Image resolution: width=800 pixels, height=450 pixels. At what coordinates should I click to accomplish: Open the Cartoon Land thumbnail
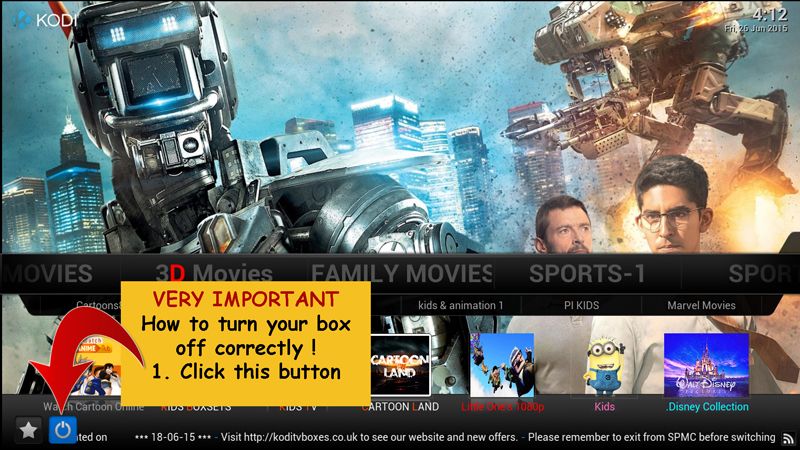pos(400,365)
